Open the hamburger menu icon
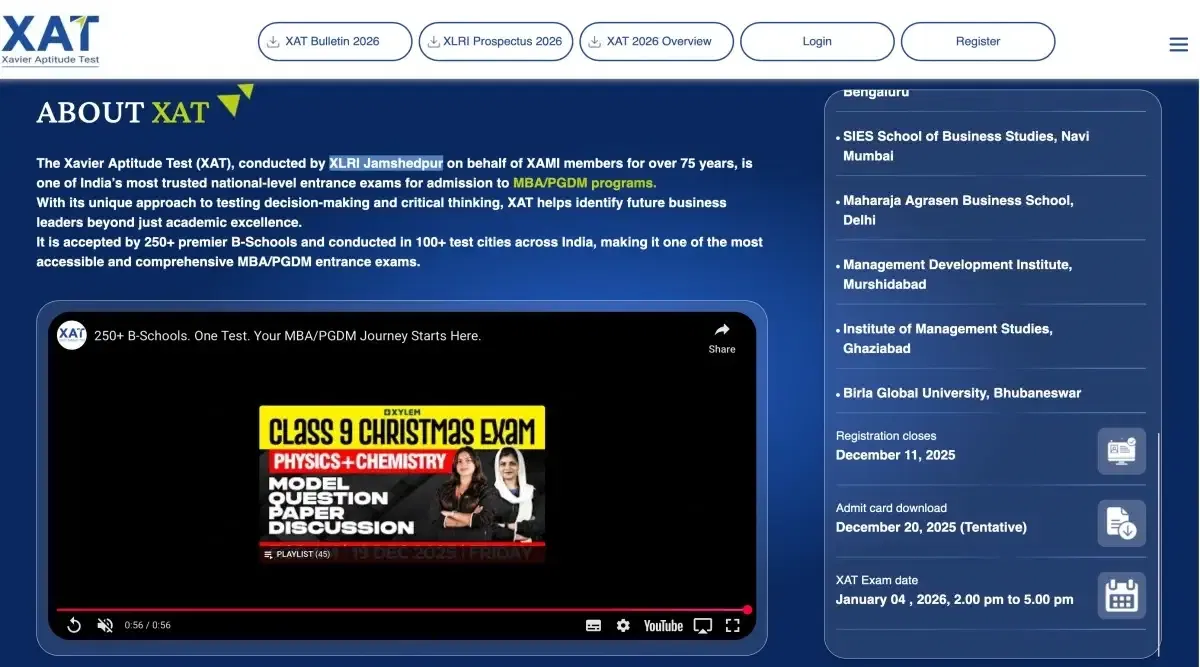The width and height of the screenshot is (1200, 667). [1178, 44]
